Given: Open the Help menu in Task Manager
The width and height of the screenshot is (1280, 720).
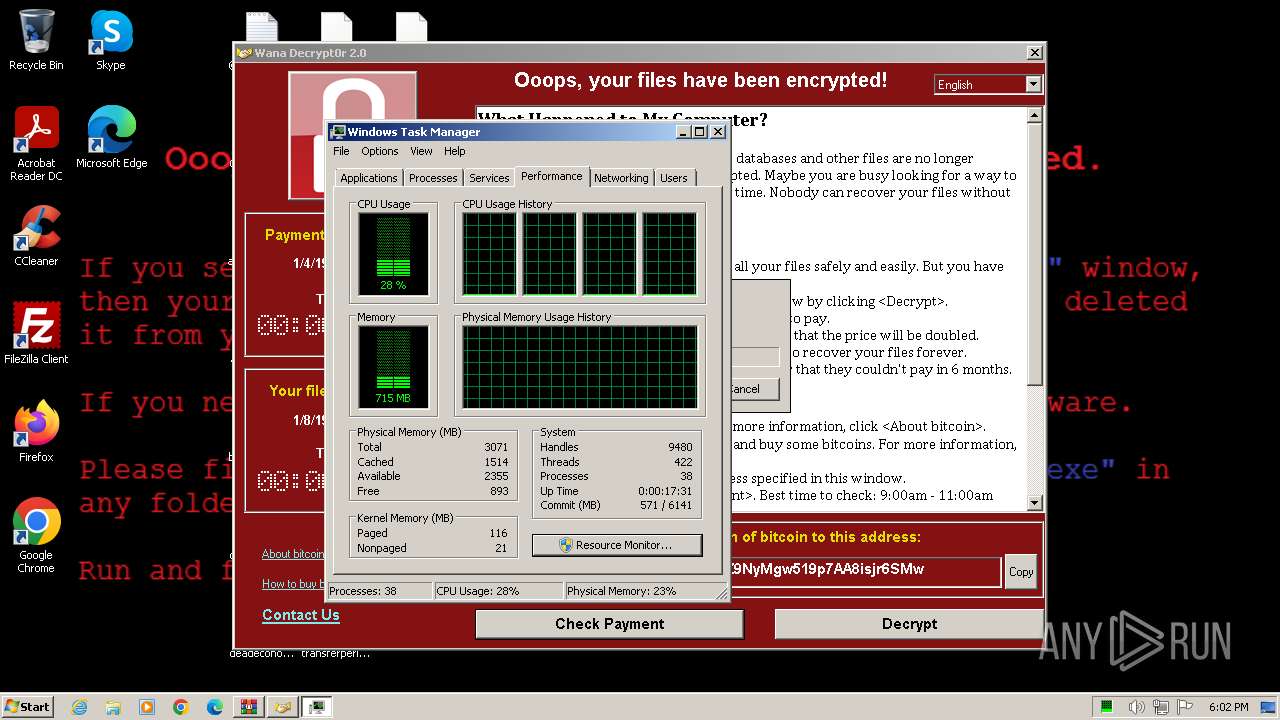Looking at the screenshot, I should (x=455, y=151).
